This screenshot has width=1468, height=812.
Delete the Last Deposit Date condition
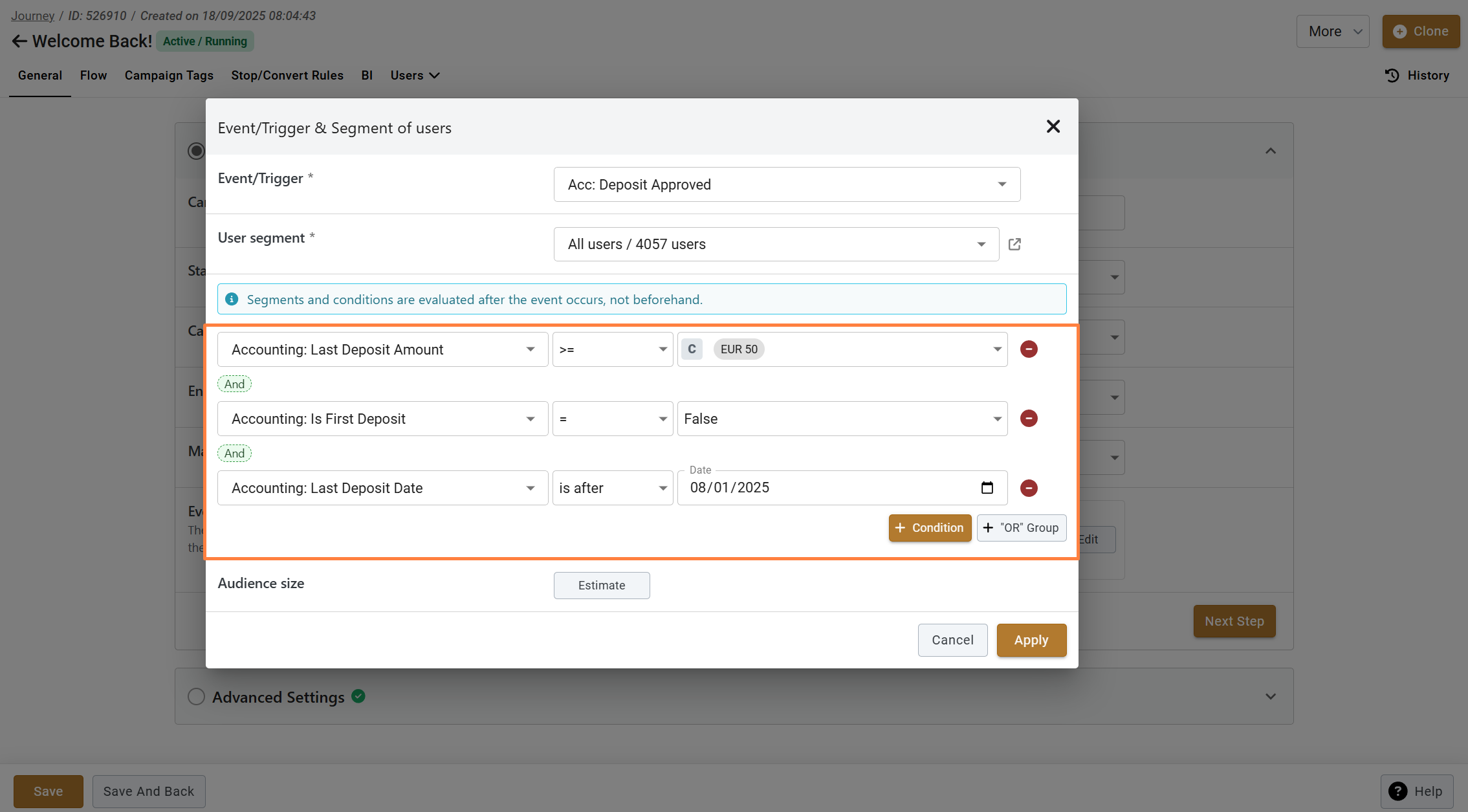[x=1029, y=488]
